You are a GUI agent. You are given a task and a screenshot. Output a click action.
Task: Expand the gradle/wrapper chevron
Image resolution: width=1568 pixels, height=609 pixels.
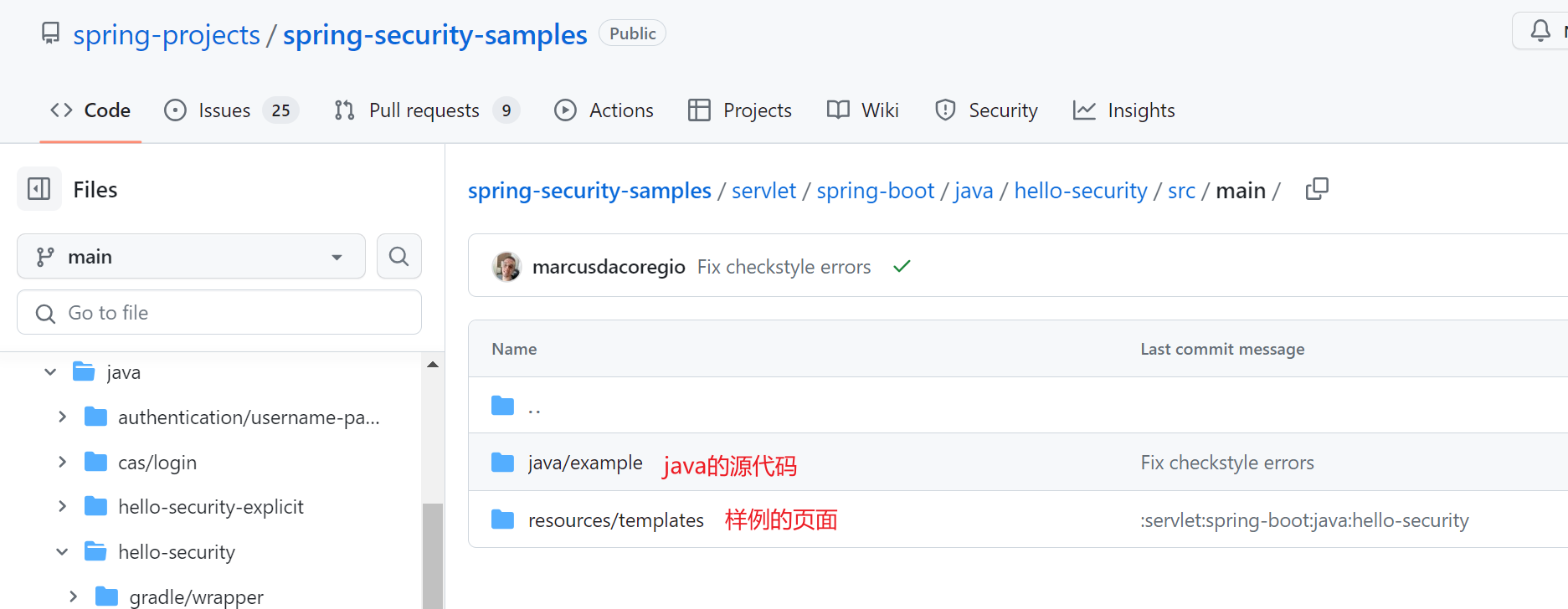click(74, 596)
